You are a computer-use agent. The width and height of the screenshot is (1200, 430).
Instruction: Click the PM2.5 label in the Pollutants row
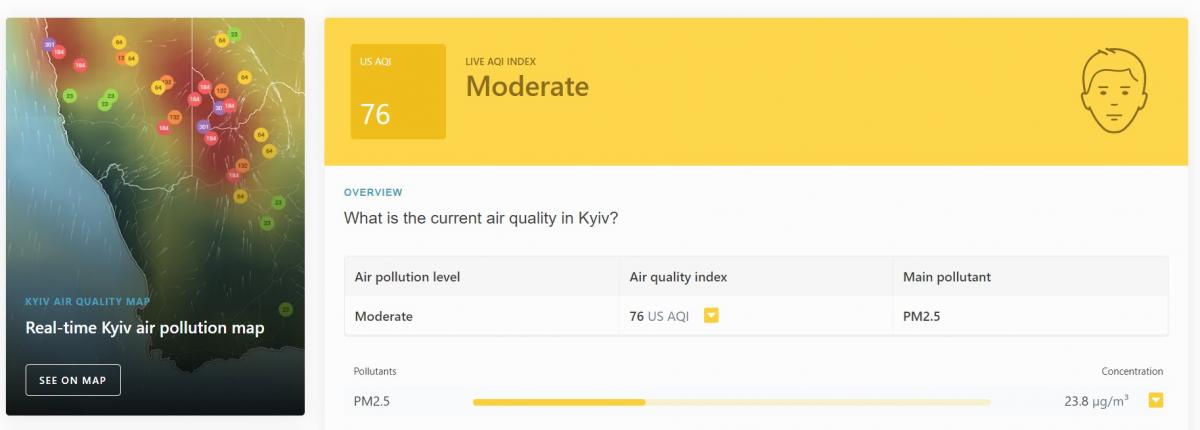[x=373, y=401]
